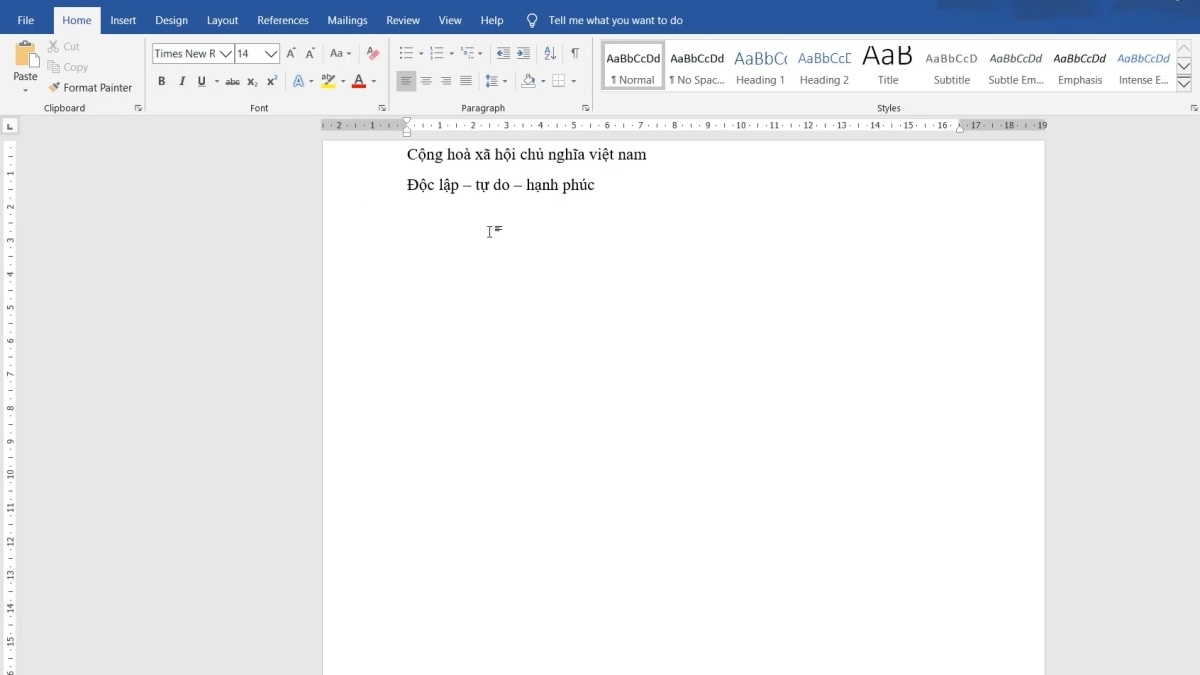The height and width of the screenshot is (675, 1200).
Task: Click the Tell me what you want to do box
Action: coord(615,20)
